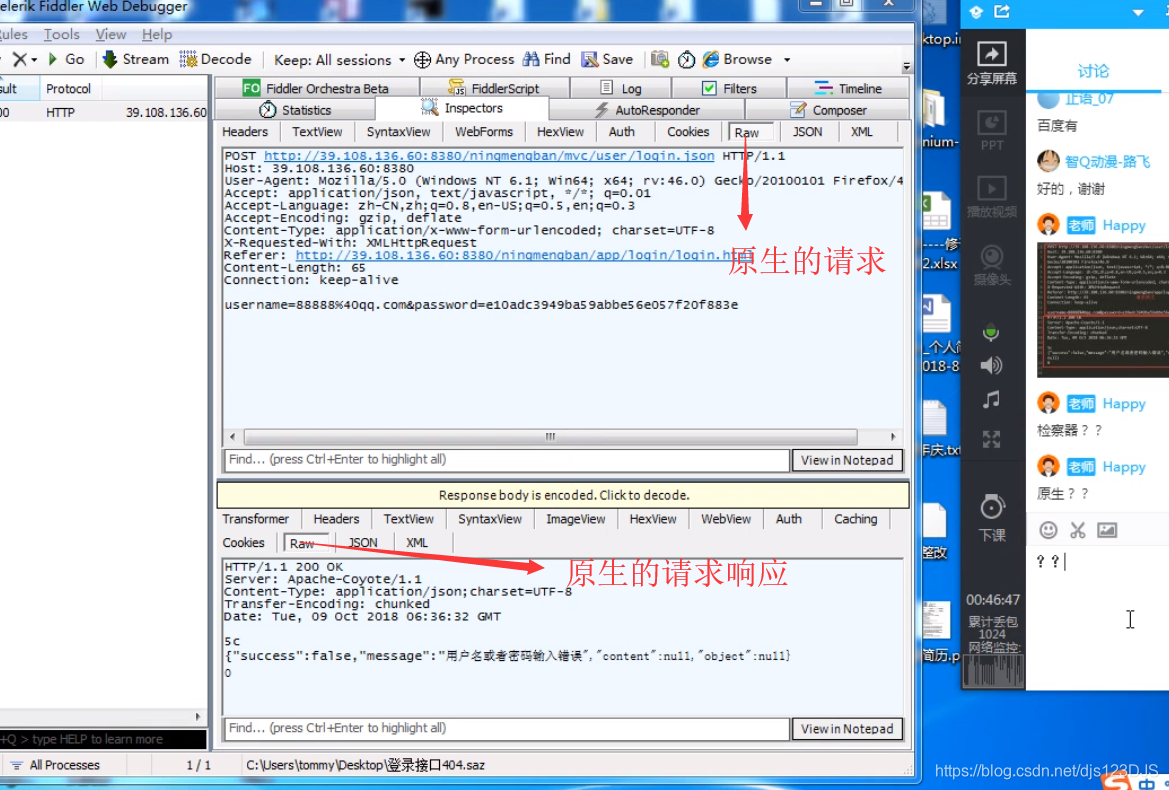
Task: Launch Browse with the IE icon
Action: click(711, 59)
